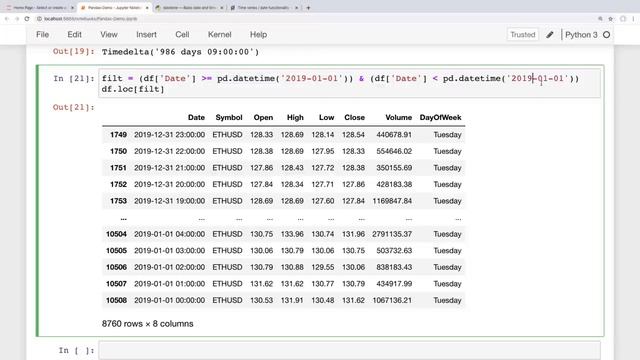Click the date 2019-12-31 22:00:00
Screen dimensions: 640x360
click(x=169, y=151)
